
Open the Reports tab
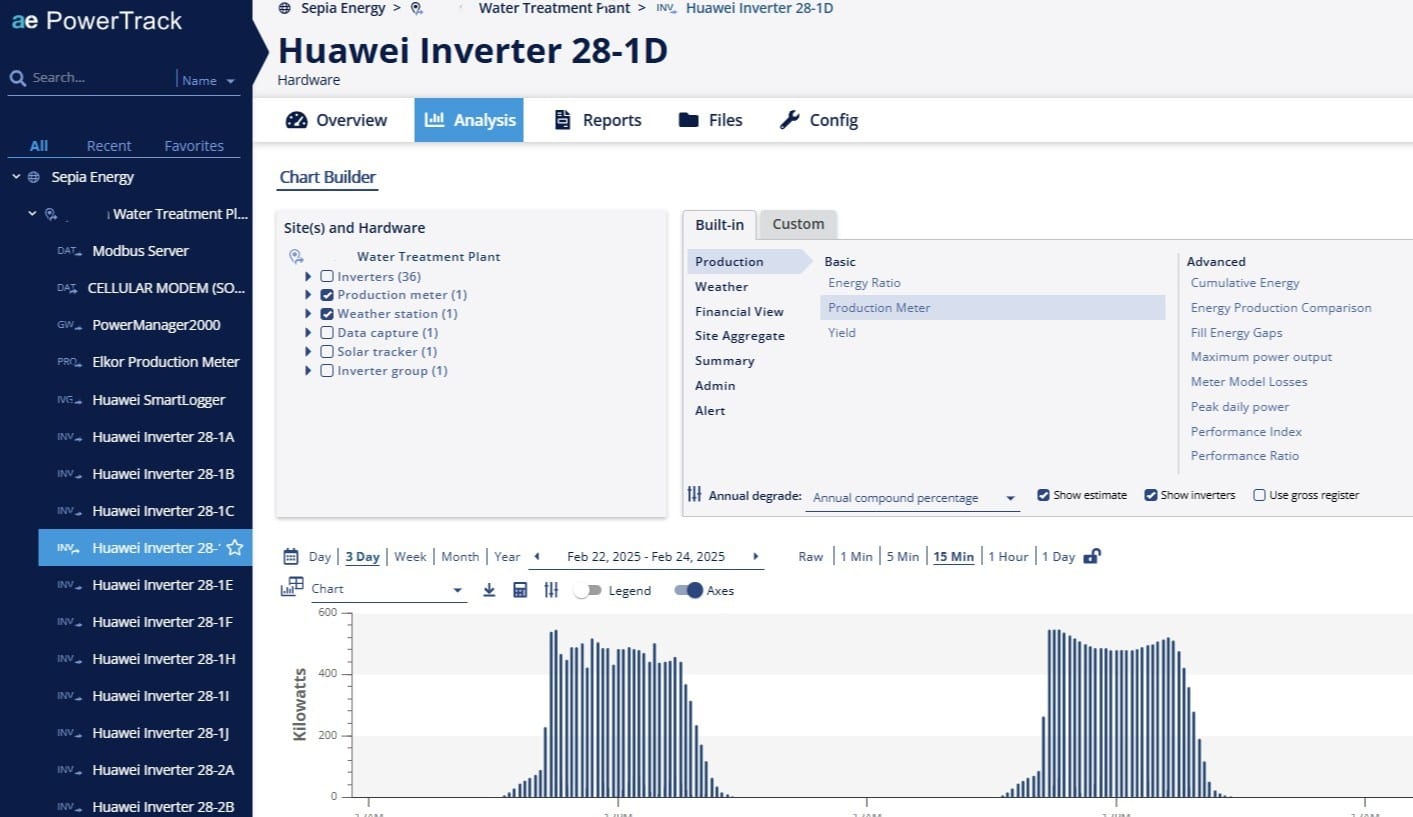tap(598, 120)
